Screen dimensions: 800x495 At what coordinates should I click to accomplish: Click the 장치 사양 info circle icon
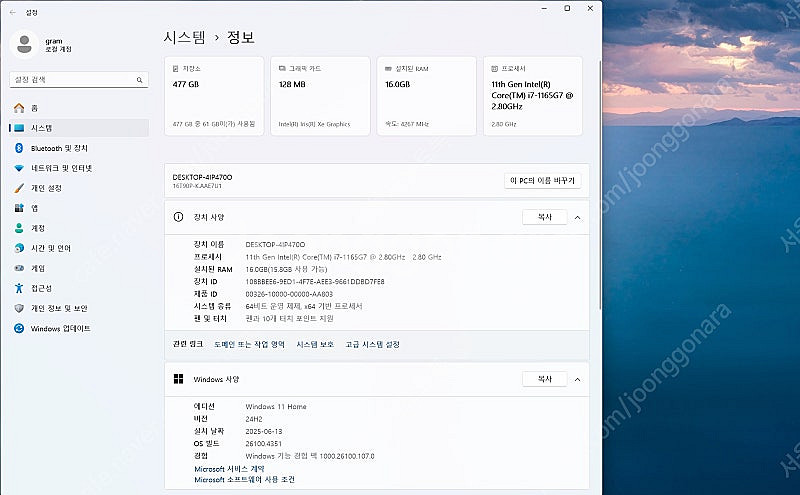(178, 217)
